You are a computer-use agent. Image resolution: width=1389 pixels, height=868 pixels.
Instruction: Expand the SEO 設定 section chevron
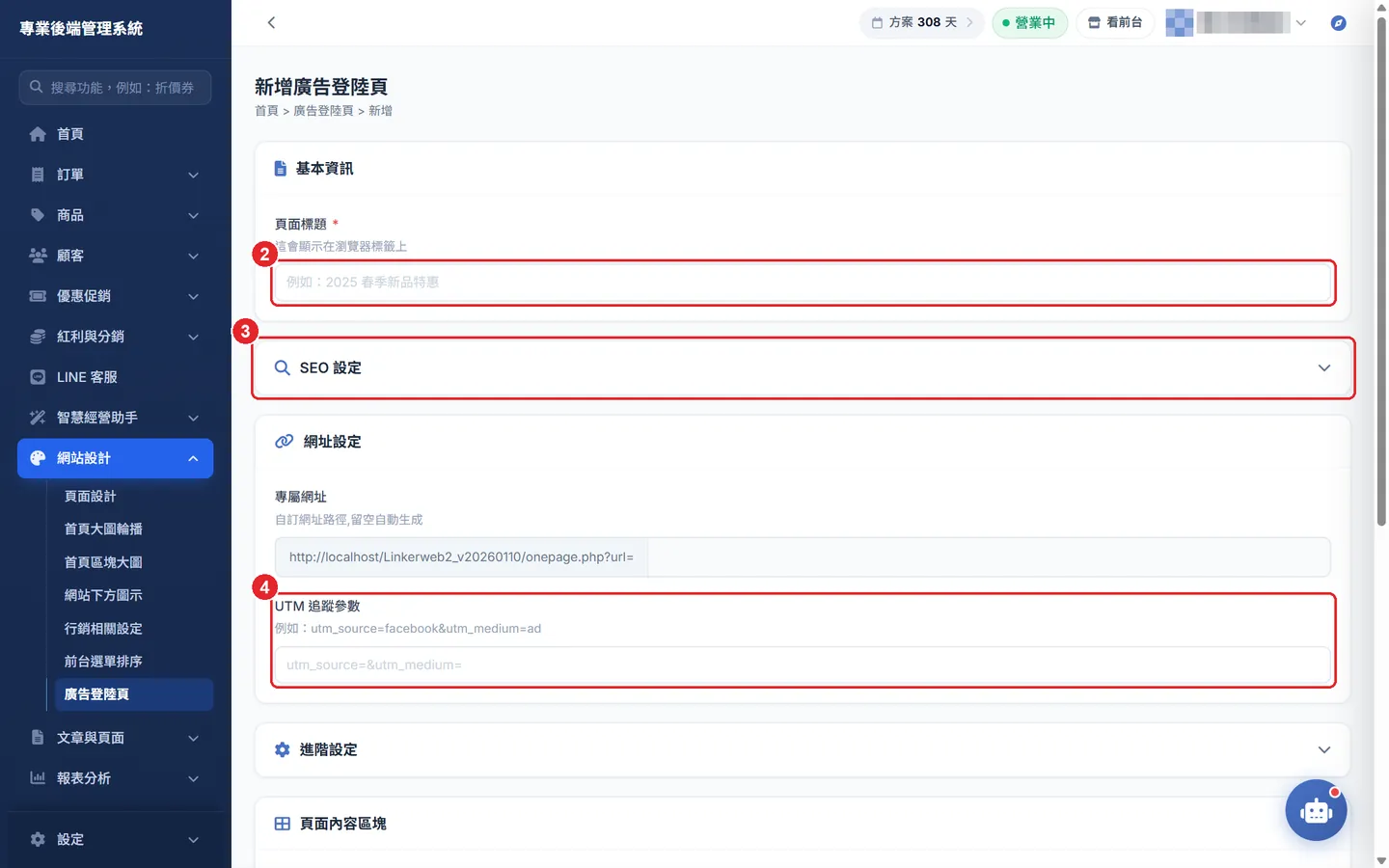click(1324, 367)
